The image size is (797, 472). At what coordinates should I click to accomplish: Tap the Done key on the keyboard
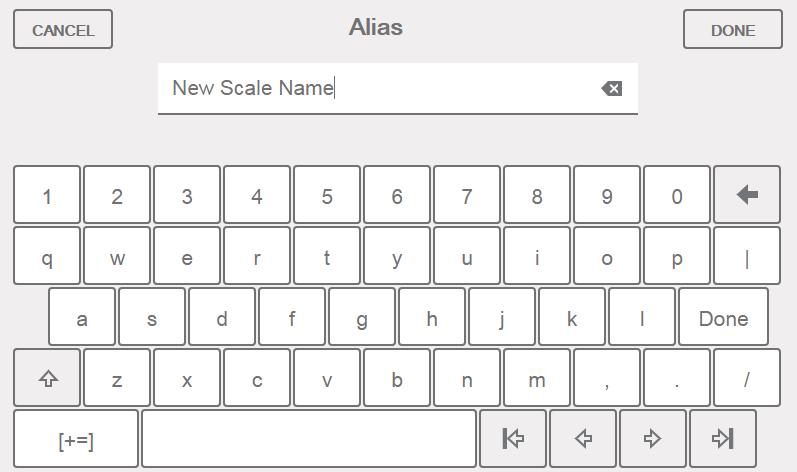(x=723, y=317)
